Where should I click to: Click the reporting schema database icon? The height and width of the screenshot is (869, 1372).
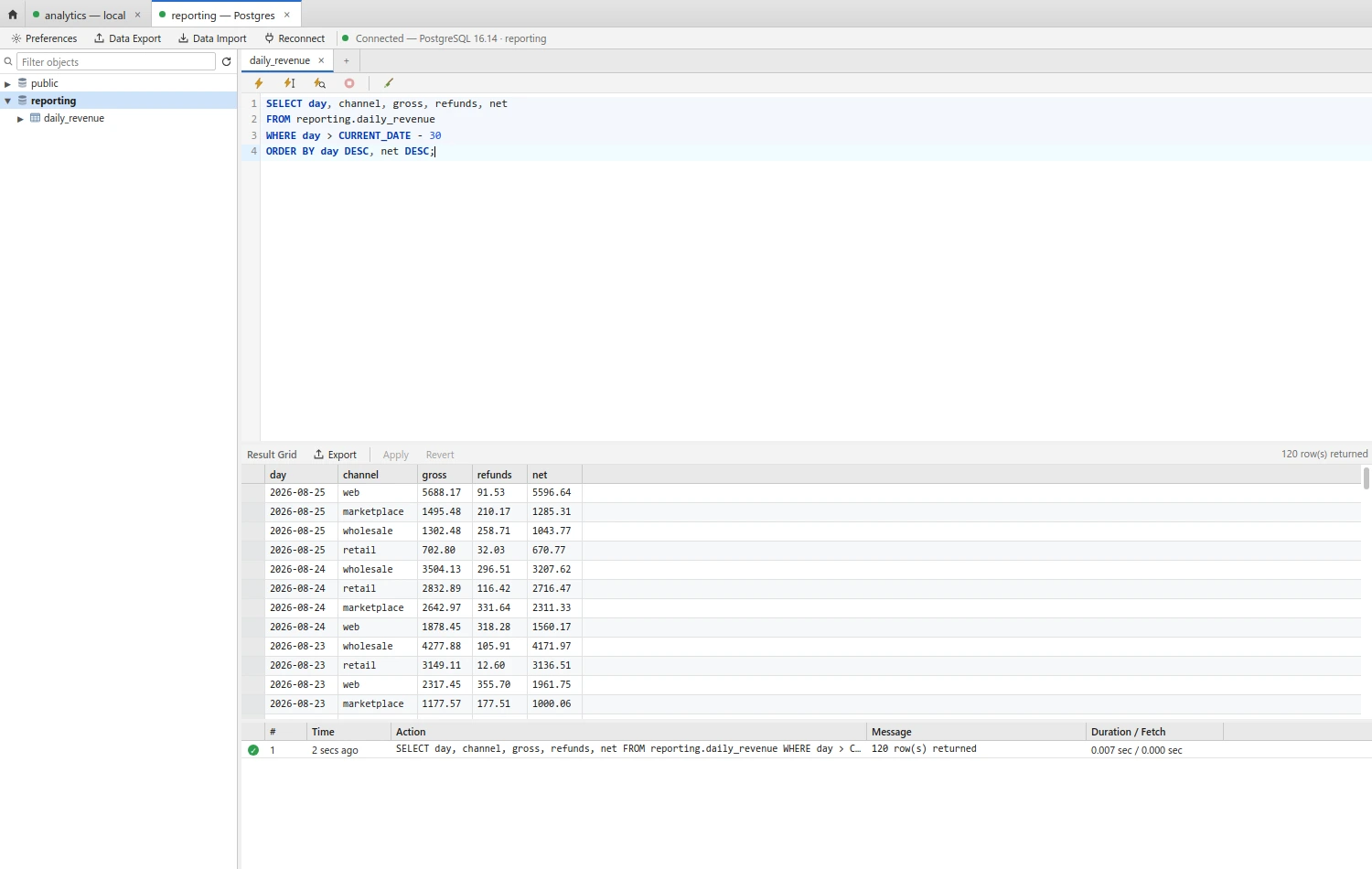pos(23,101)
